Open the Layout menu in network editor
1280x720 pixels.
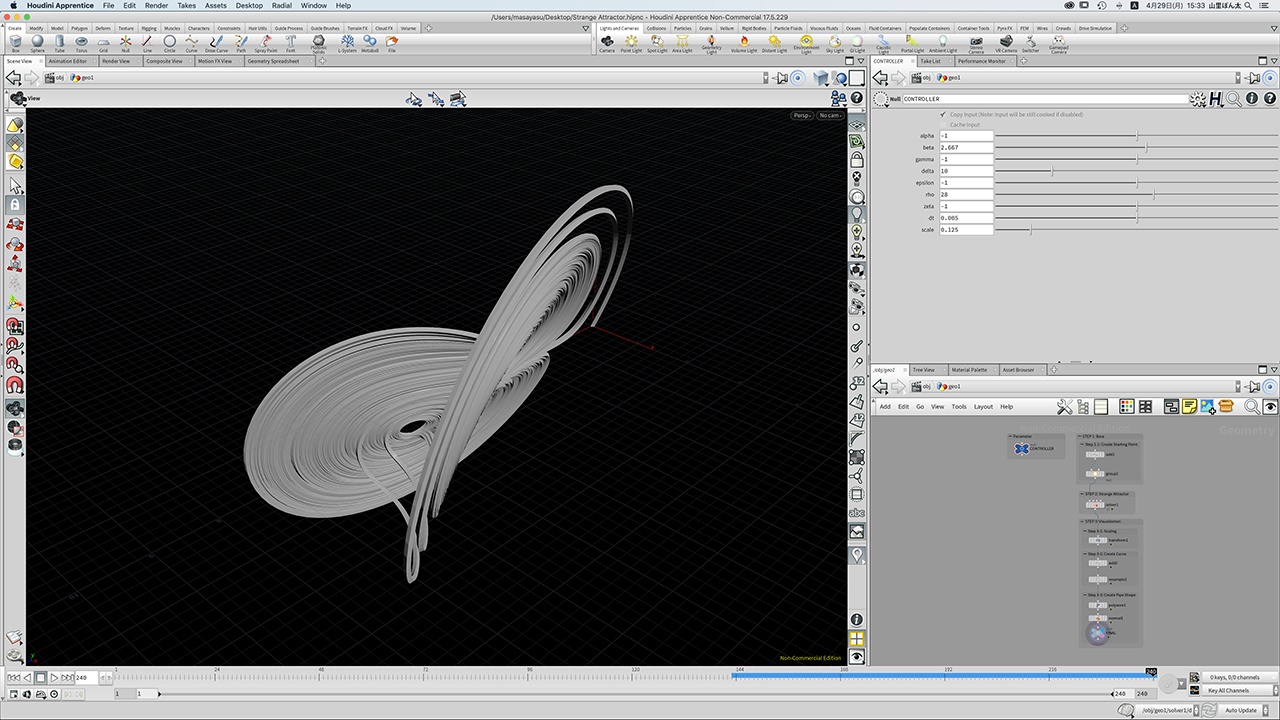983,407
